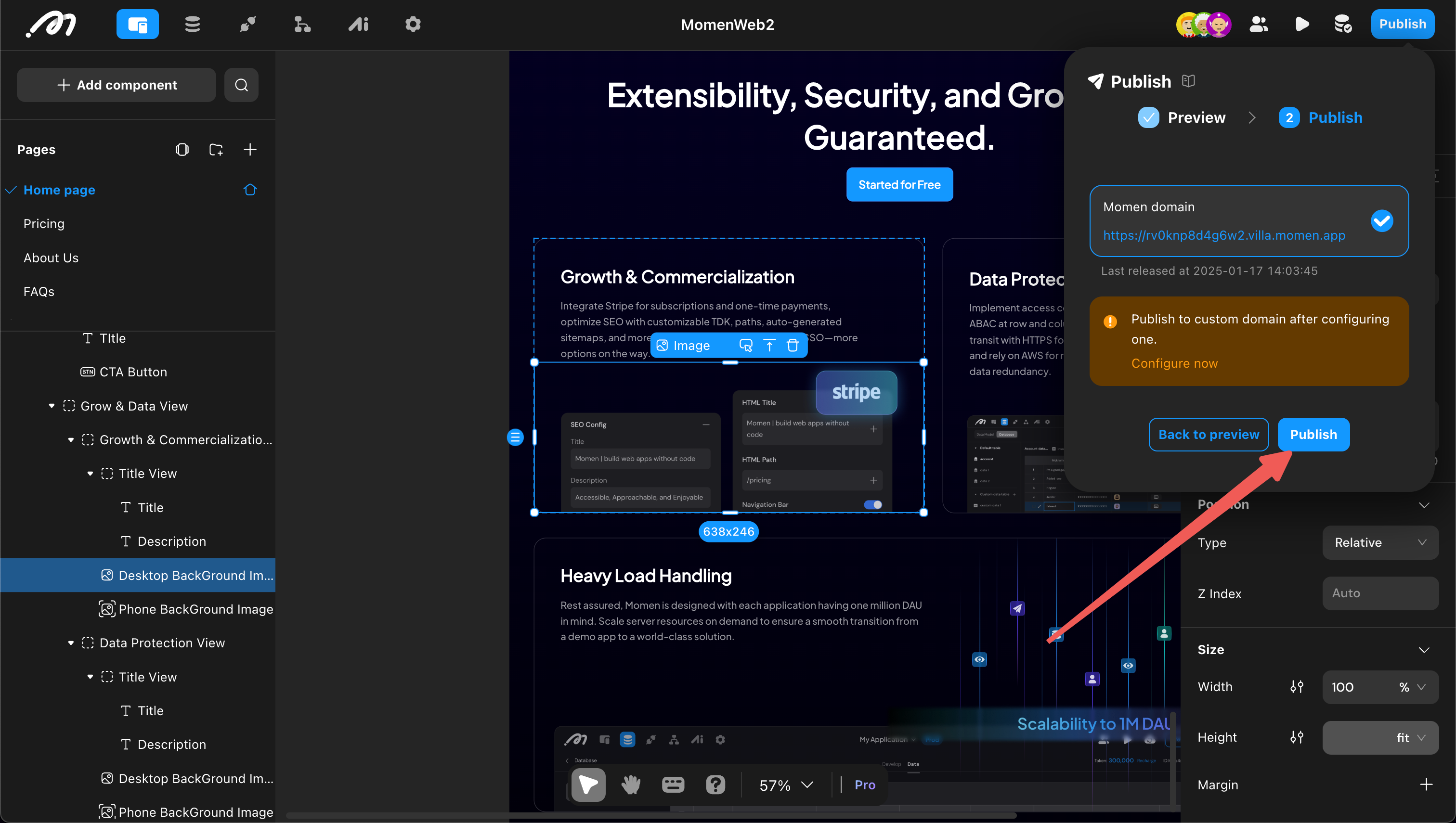Select the About Us page

pyautogui.click(x=51, y=258)
